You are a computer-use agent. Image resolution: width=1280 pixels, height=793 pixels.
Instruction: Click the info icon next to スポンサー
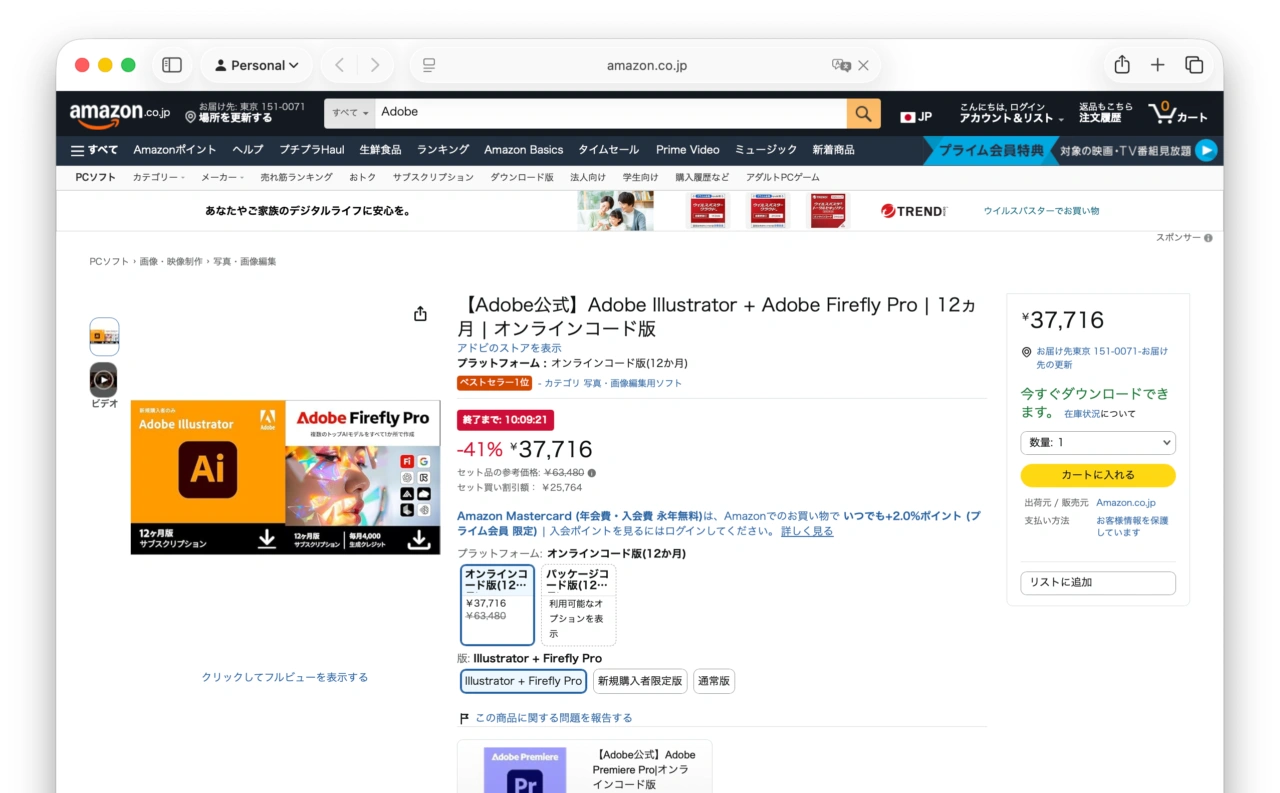[1208, 238]
